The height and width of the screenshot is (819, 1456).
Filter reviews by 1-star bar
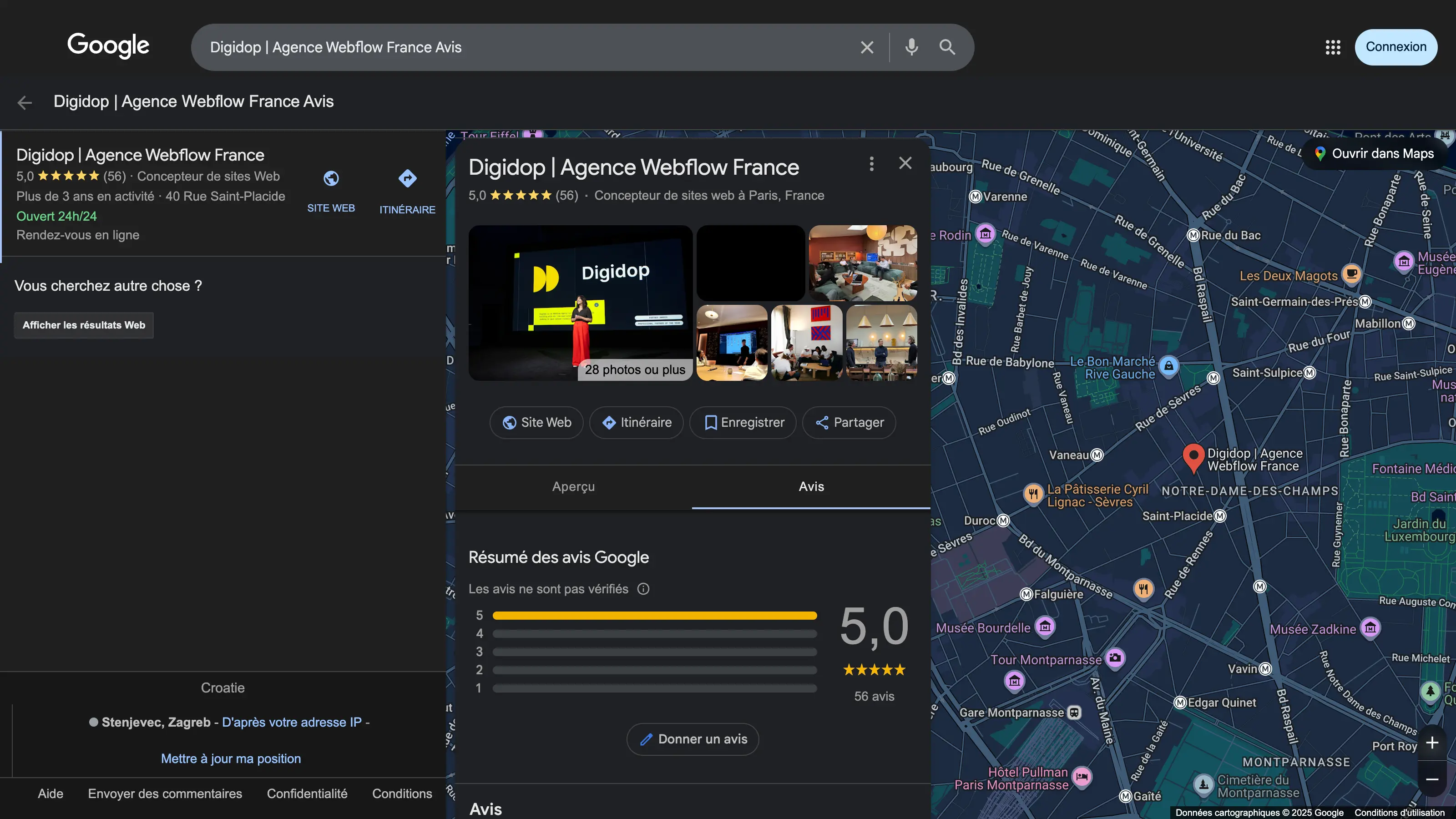tap(655, 688)
